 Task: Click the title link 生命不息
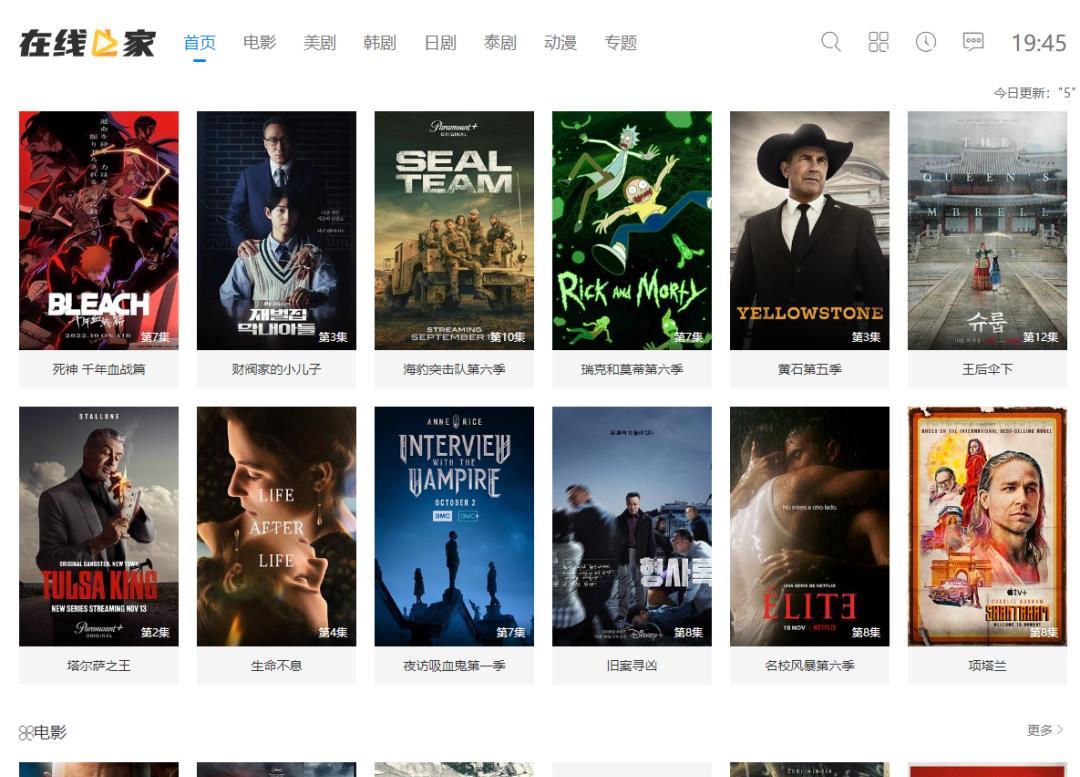click(x=276, y=665)
